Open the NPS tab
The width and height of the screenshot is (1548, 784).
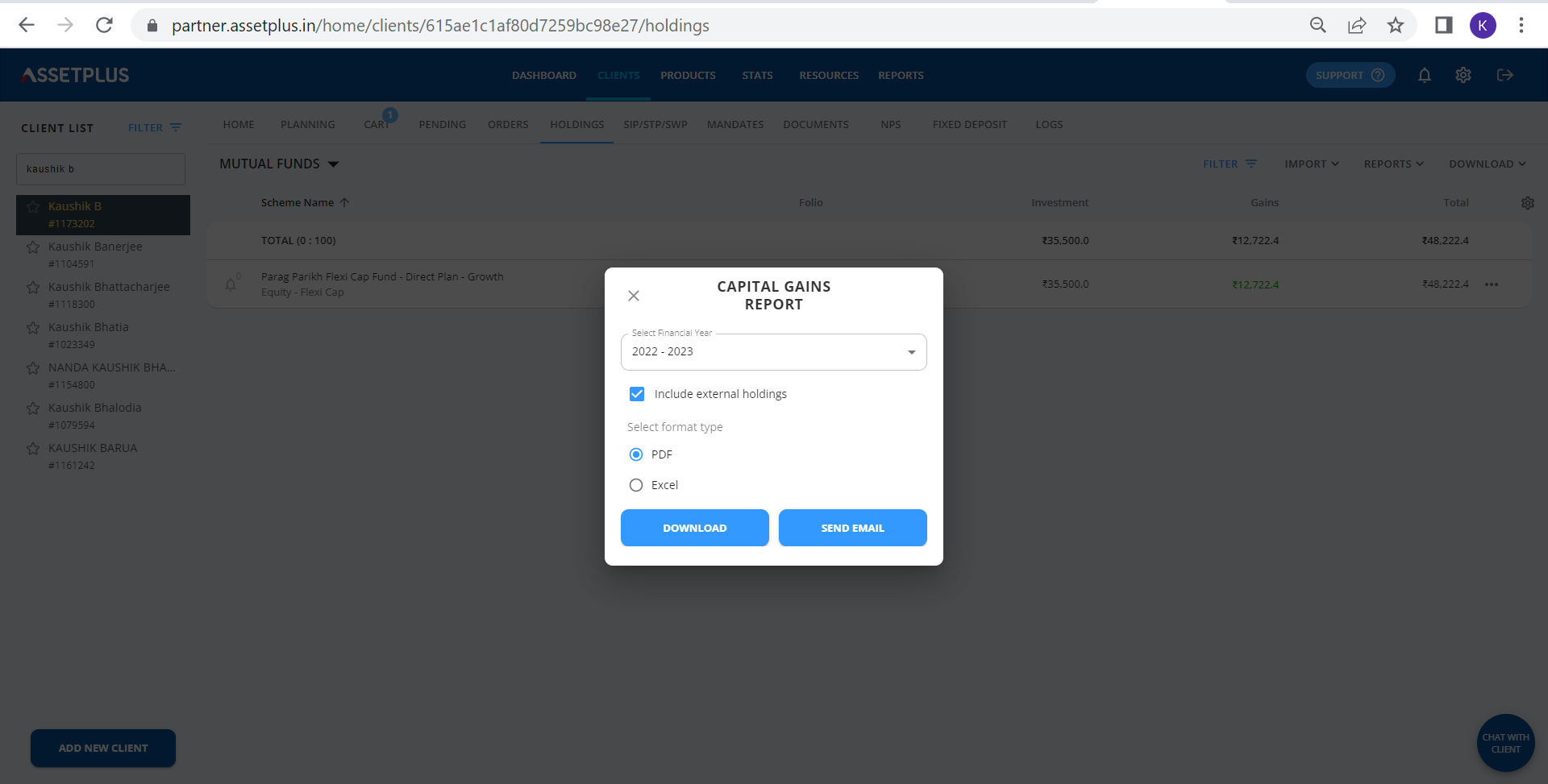click(x=891, y=125)
